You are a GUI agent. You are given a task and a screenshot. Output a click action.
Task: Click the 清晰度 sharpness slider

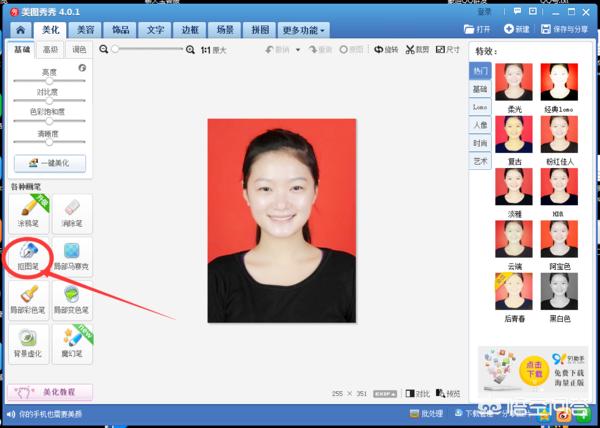pos(49,142)
